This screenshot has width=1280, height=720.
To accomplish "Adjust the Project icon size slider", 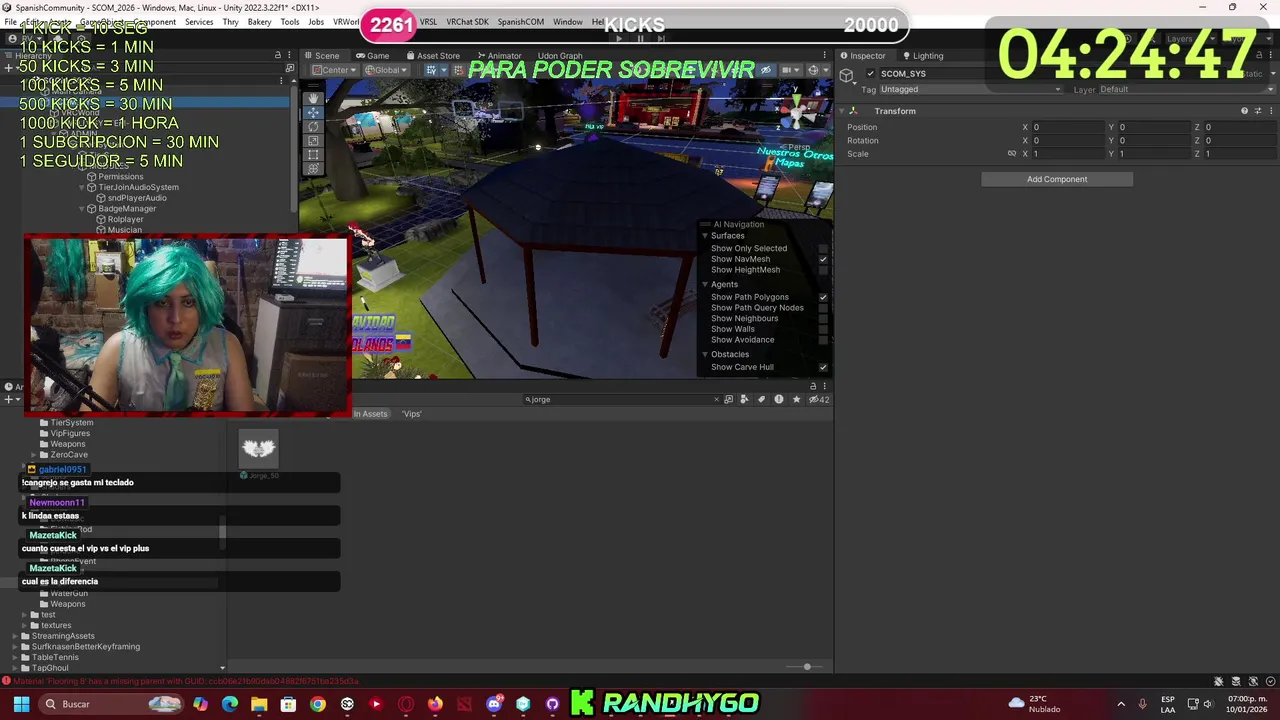I will pyautogui.click(x=807, y=667).
